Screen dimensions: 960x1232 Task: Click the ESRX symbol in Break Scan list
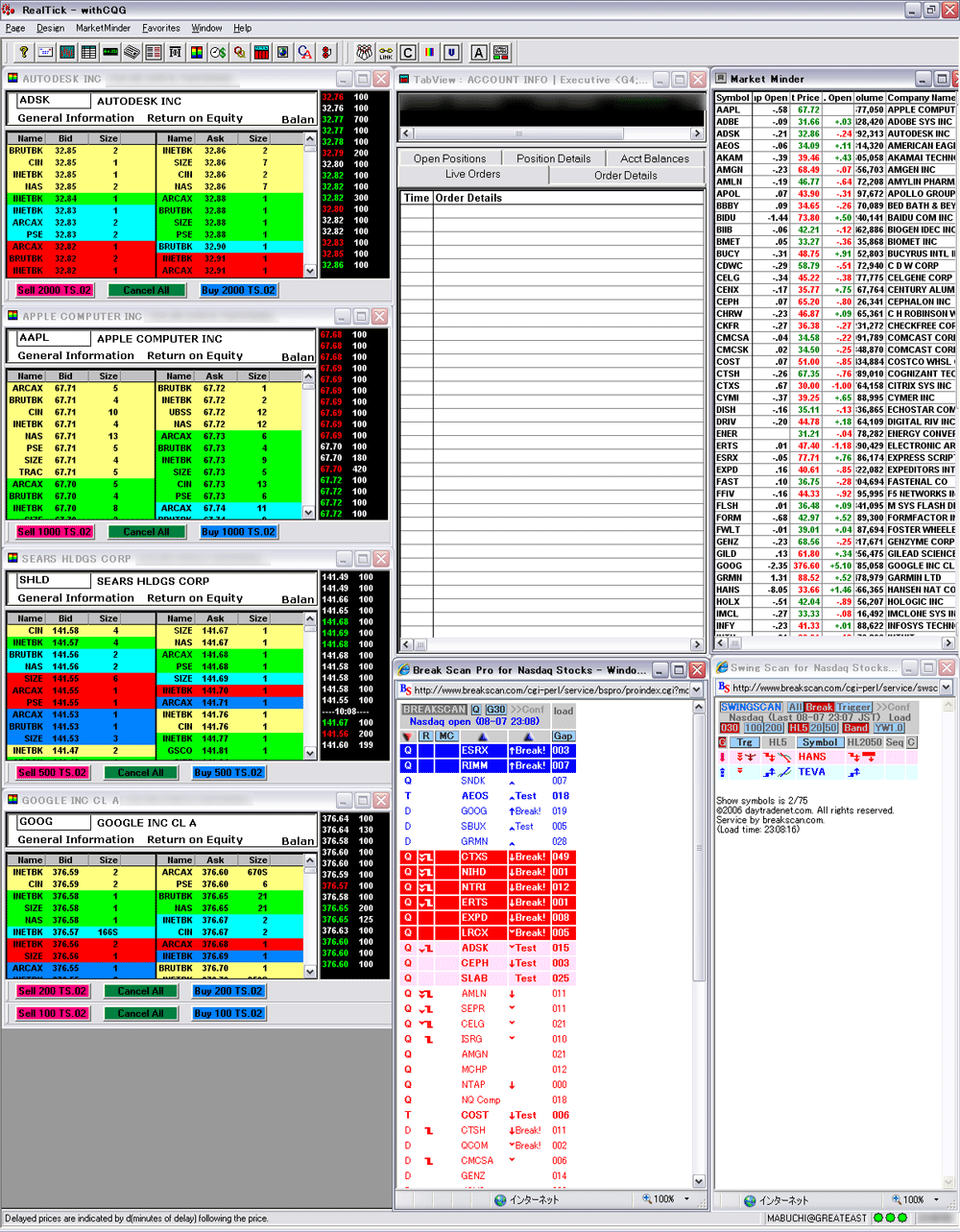[x=474, y=751]
